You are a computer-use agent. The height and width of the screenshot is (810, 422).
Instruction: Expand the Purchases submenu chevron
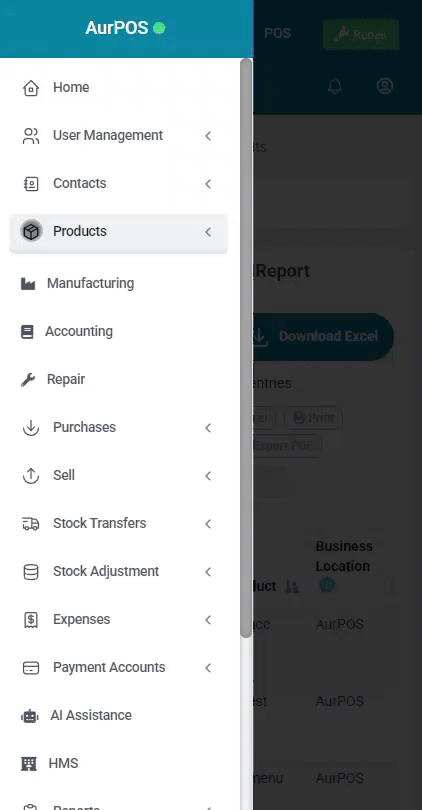click(x=208, y=428)
